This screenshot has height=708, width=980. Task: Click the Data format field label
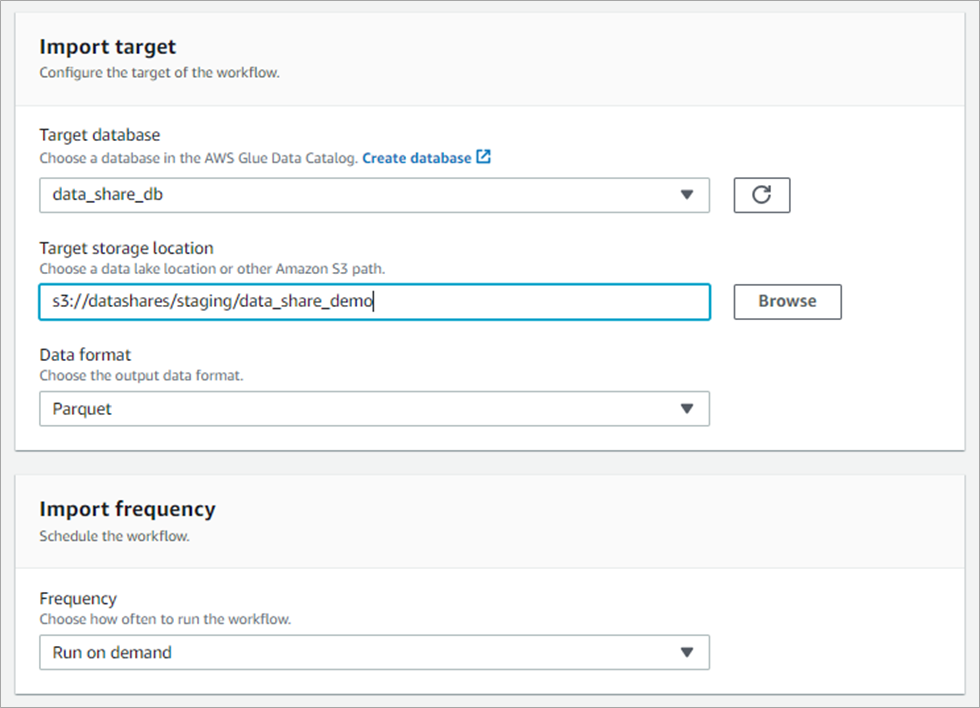point(85,355)
